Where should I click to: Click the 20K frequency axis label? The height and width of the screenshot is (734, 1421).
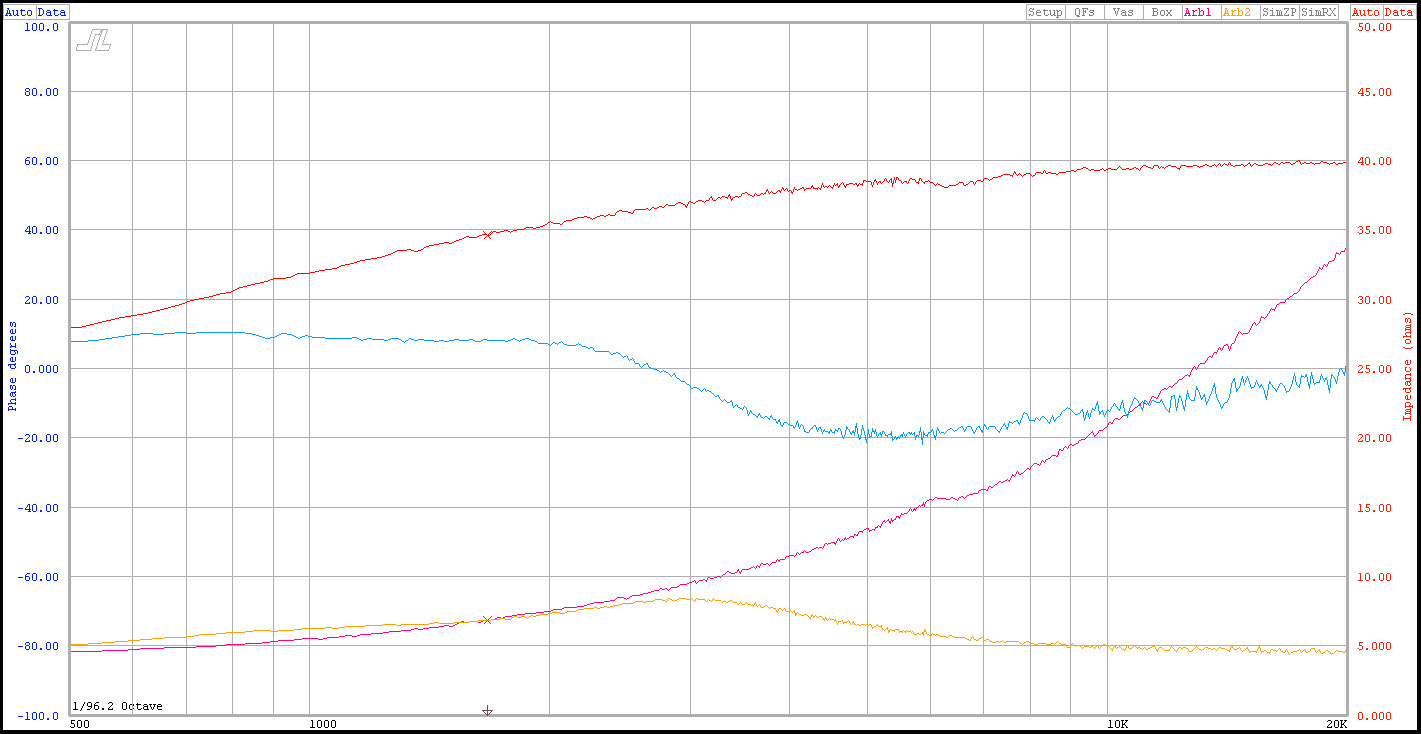[x=1336, y=724]
